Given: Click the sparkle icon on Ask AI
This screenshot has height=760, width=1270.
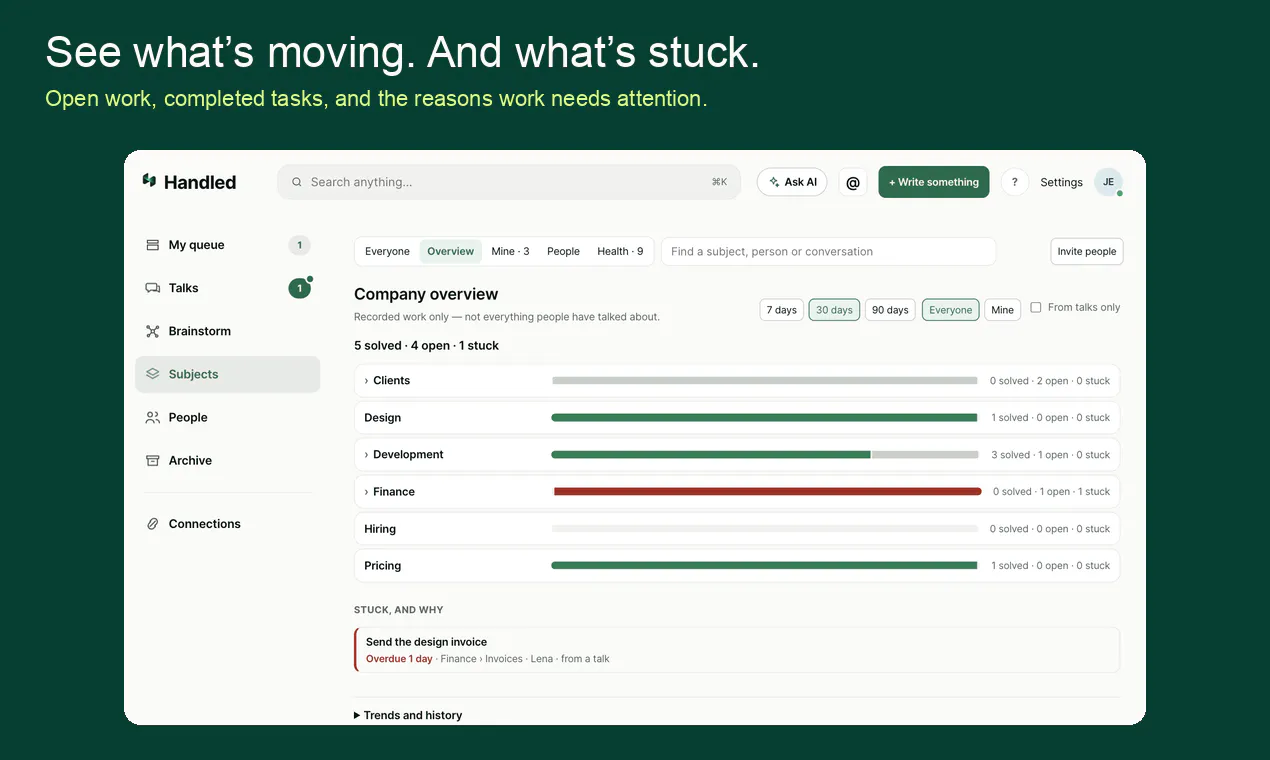Looking at the screenshot, I should tap(774, 182).
